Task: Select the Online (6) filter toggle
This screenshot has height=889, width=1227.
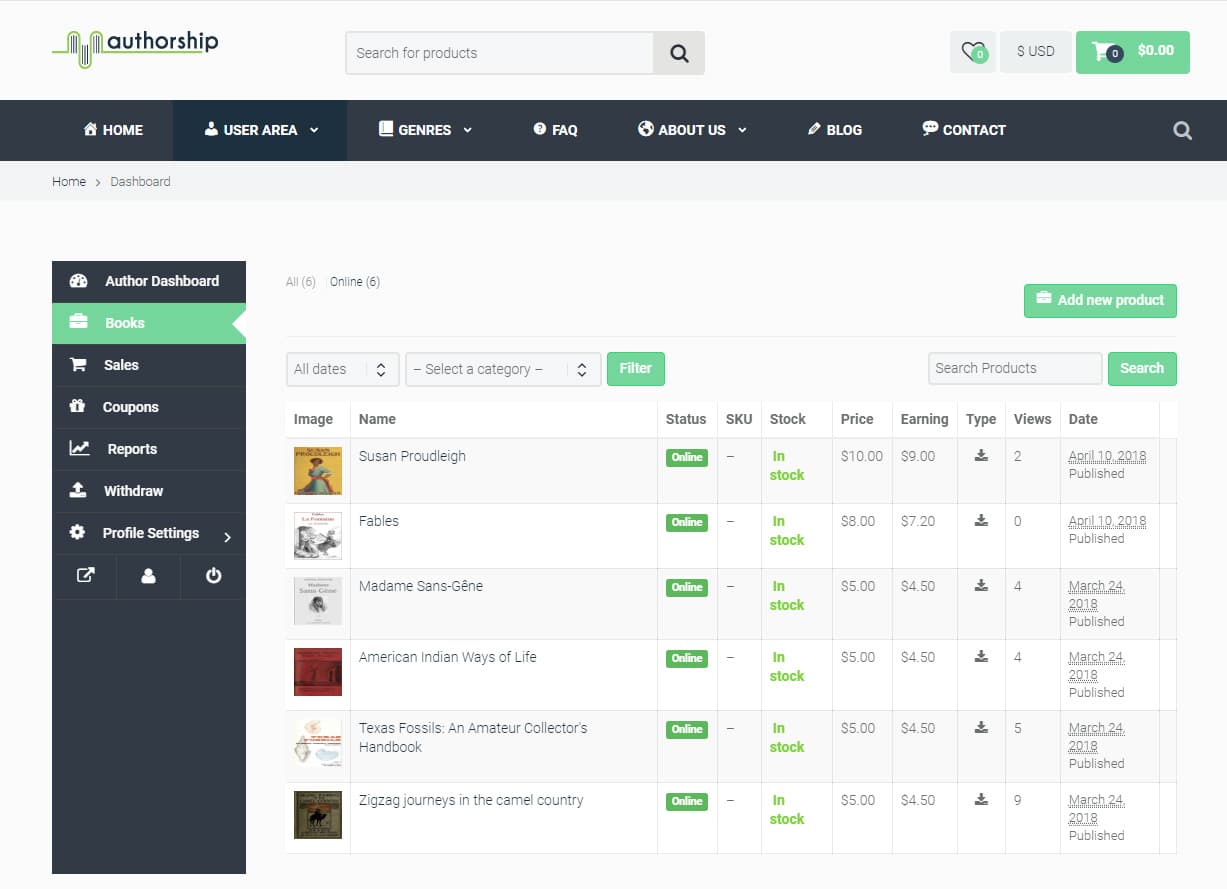Action: coord(355,281)
